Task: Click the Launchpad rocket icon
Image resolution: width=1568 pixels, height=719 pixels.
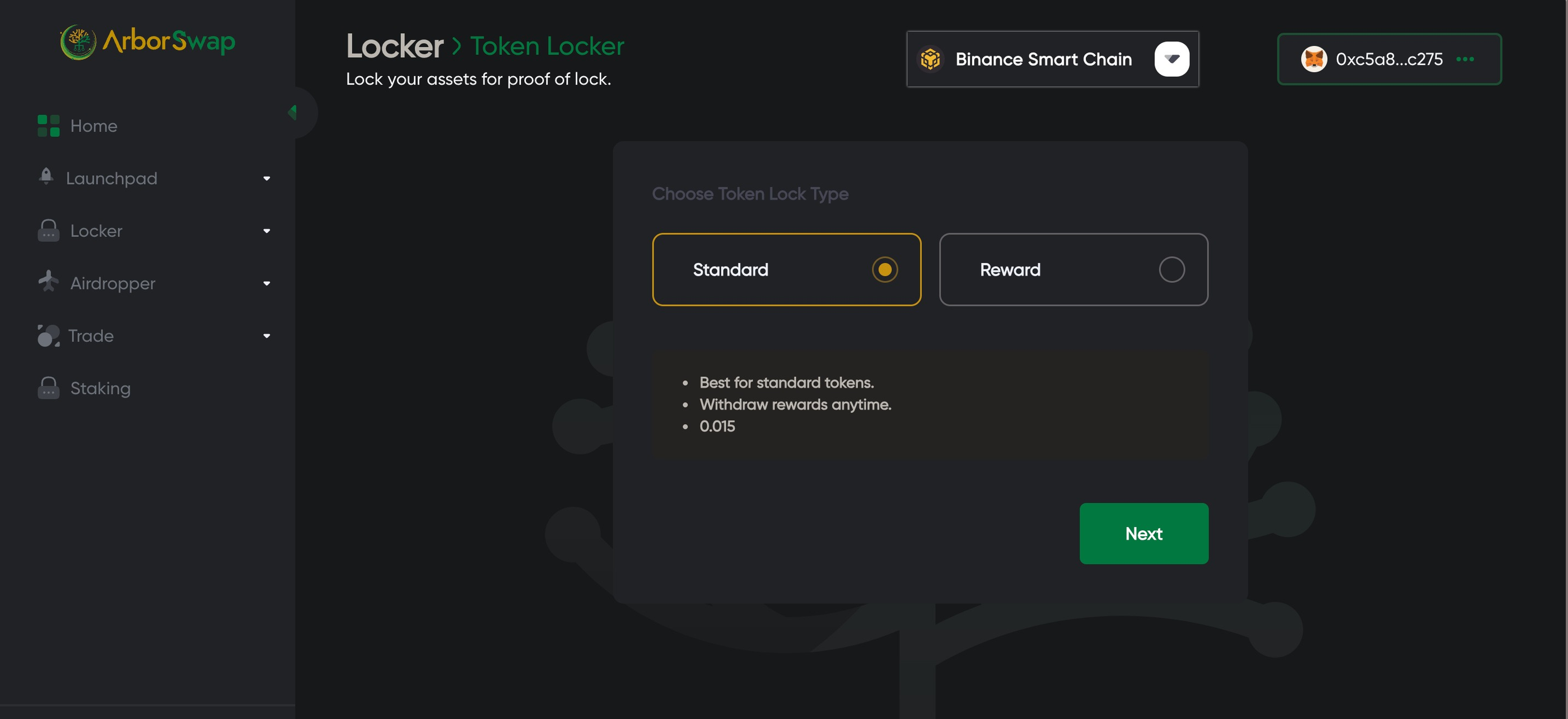Action: (46, 177)
